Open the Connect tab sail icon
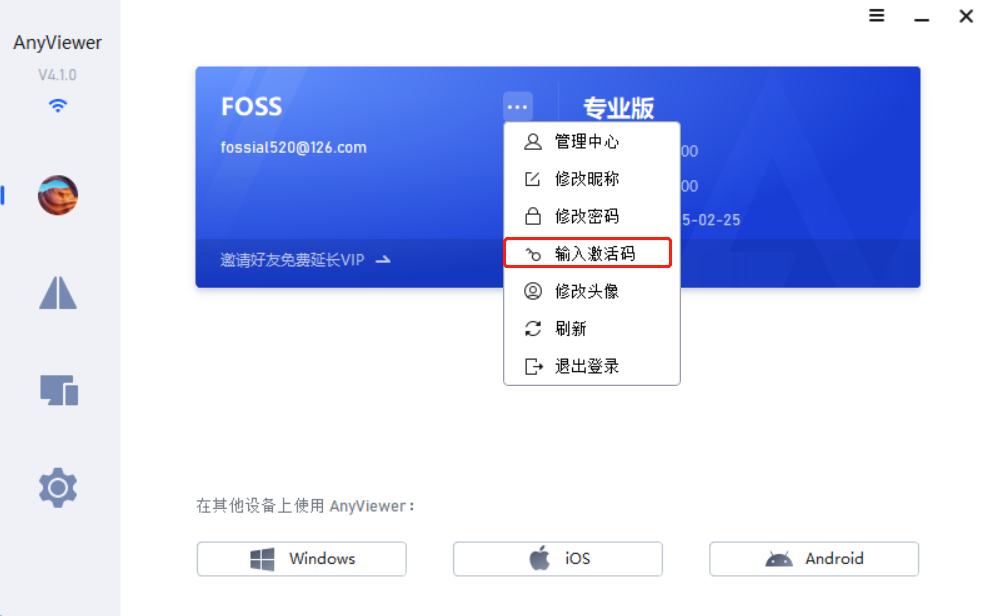The image size is (987, 616). [x=58, y=292]
